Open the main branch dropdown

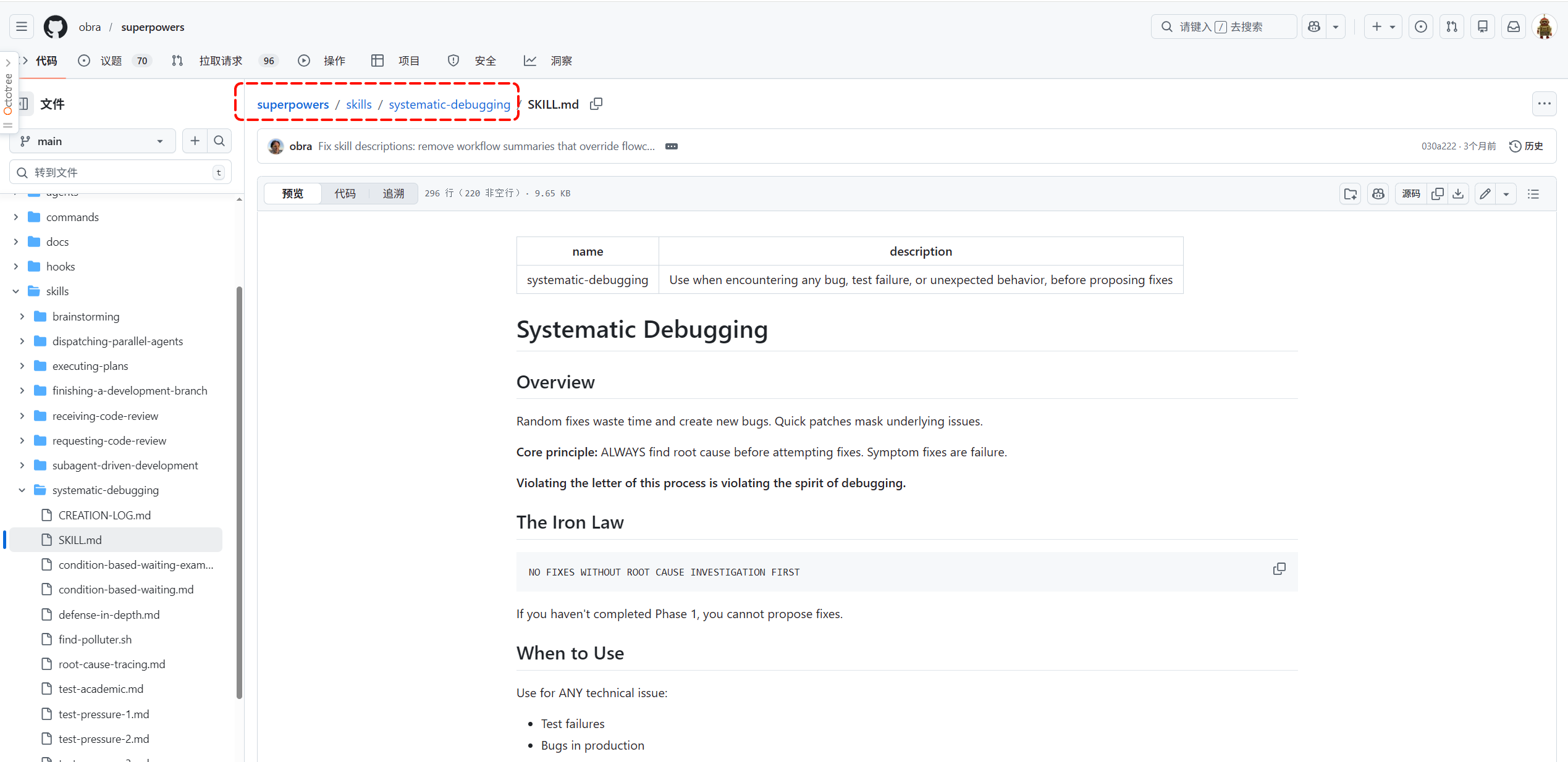pyautogui.click(x=93, y=141)
